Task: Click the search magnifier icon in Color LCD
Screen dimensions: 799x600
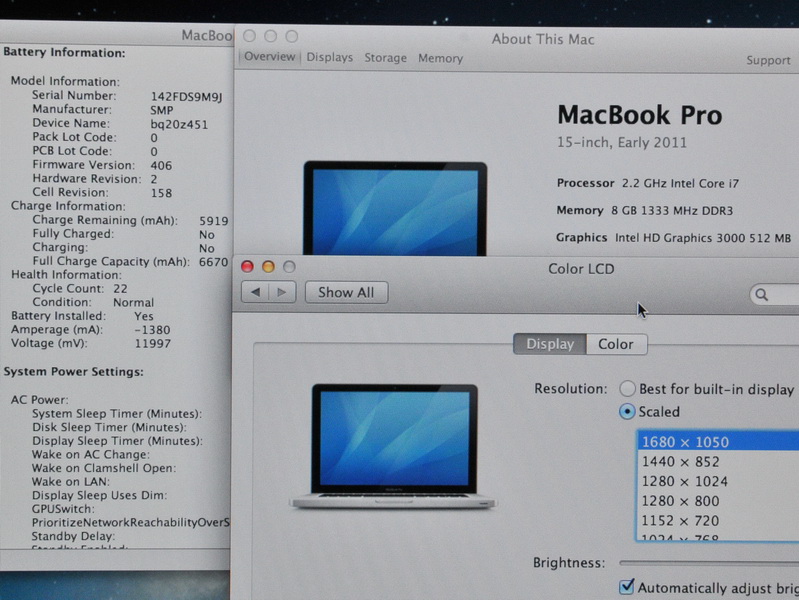Action: click(x=762, y=295)
